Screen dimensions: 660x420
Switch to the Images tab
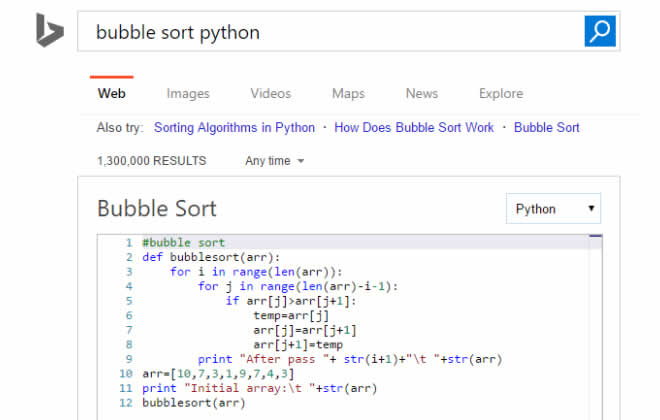click(x=188, y=93)
